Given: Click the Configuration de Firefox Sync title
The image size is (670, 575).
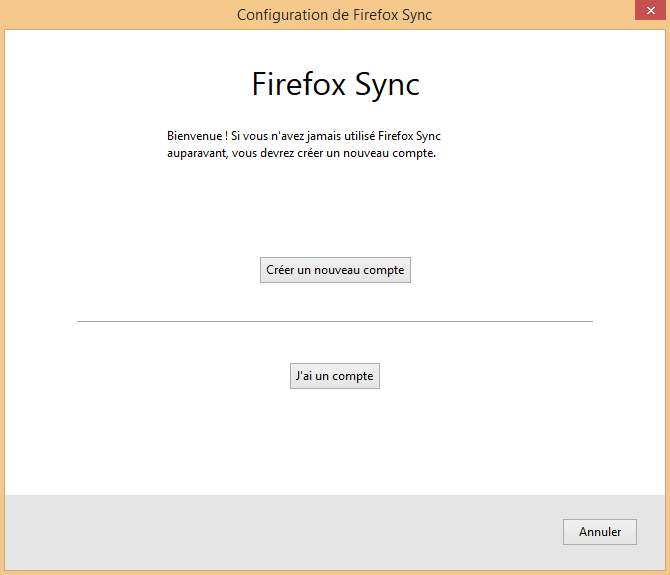Looking at the screenshot, I should tap(335, 15).
